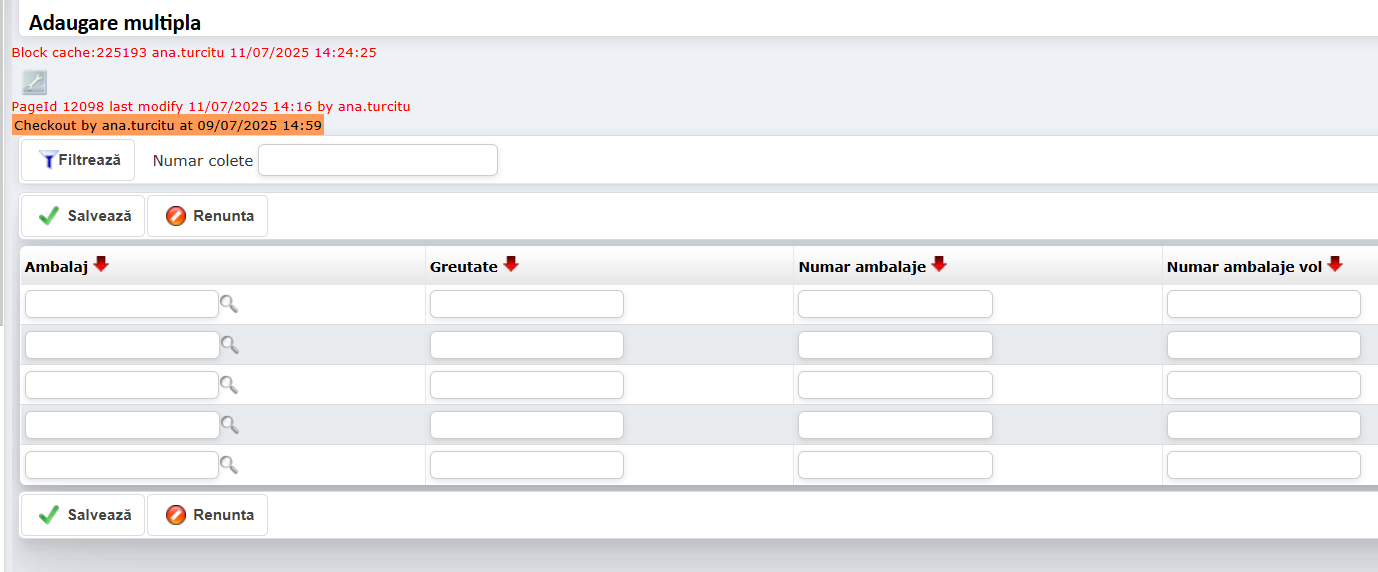1378x572 pixels.
Task: Click the magnifier icon in first Ambalaj row
Action: 229,304
